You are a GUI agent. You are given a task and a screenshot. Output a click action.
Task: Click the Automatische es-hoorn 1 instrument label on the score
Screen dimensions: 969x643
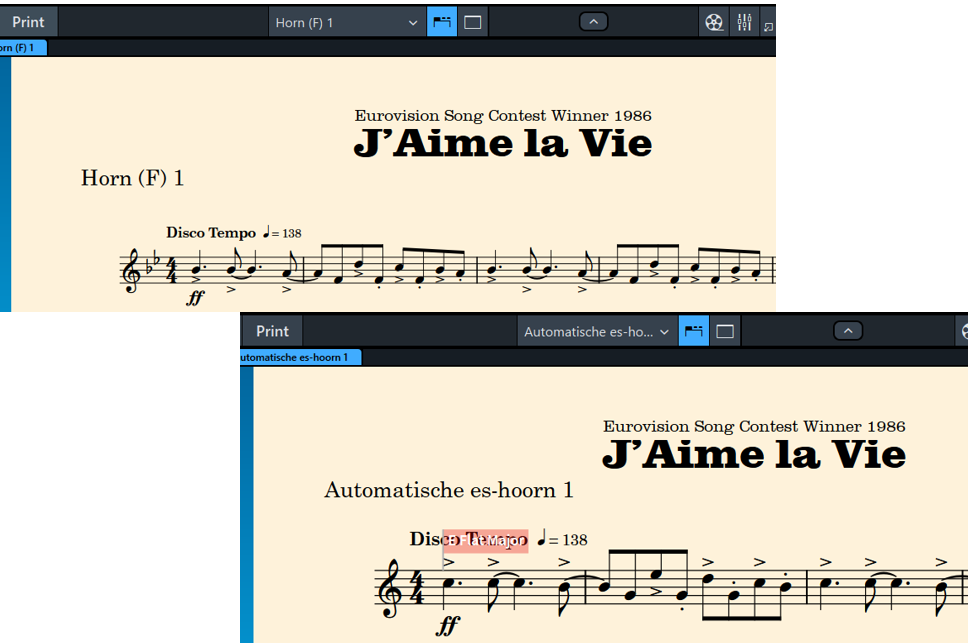pyautogui.click(x=449, y=490)
